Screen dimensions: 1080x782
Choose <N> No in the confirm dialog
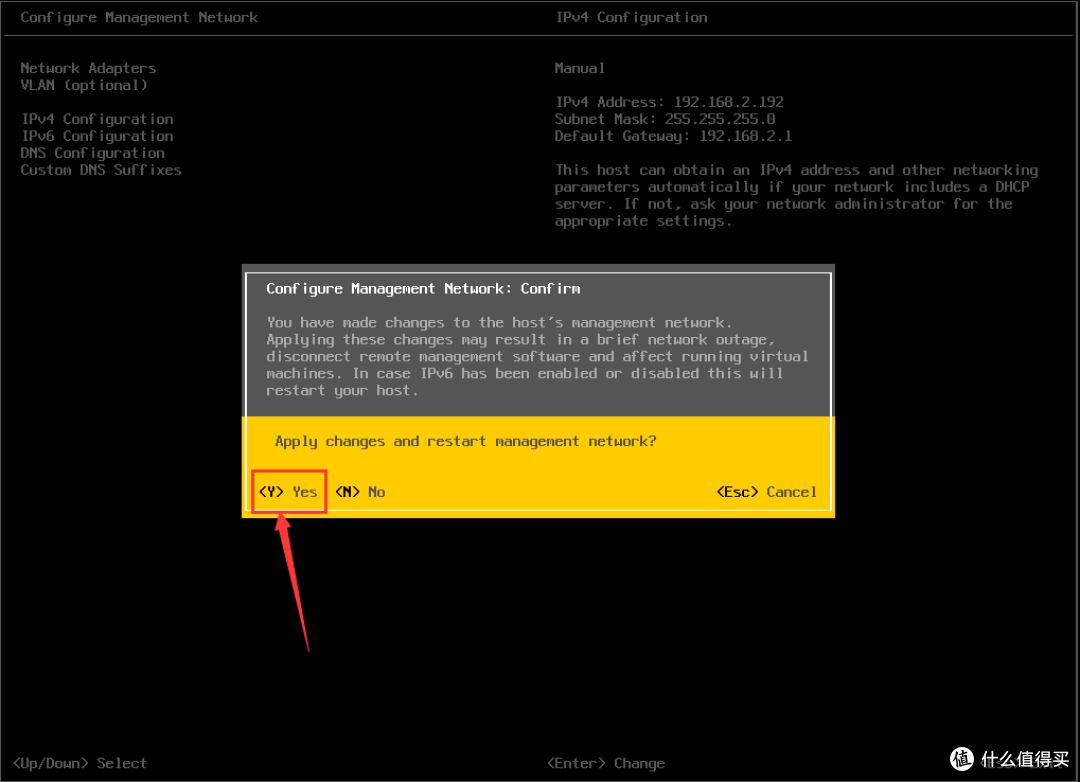360,492
